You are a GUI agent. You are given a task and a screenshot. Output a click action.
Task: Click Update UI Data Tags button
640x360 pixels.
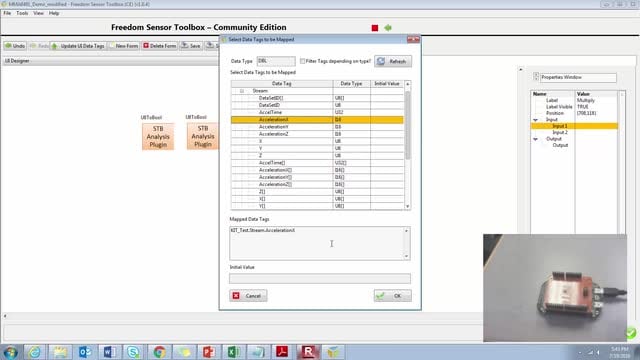point(78,46)
